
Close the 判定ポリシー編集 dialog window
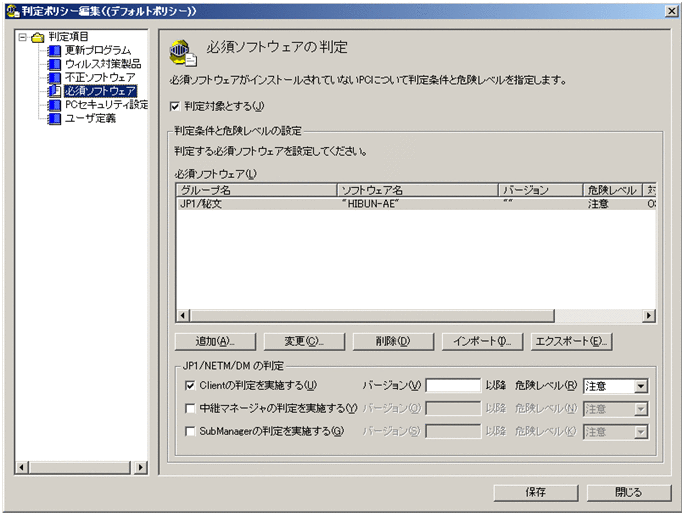click(x=672, y=11)
